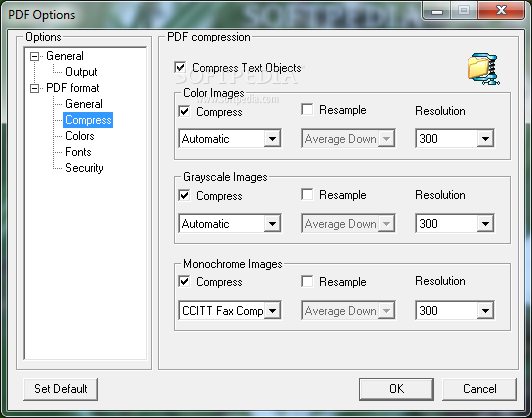Click the Set Default button
Viewport: 532px width, 418px height.
60,389
